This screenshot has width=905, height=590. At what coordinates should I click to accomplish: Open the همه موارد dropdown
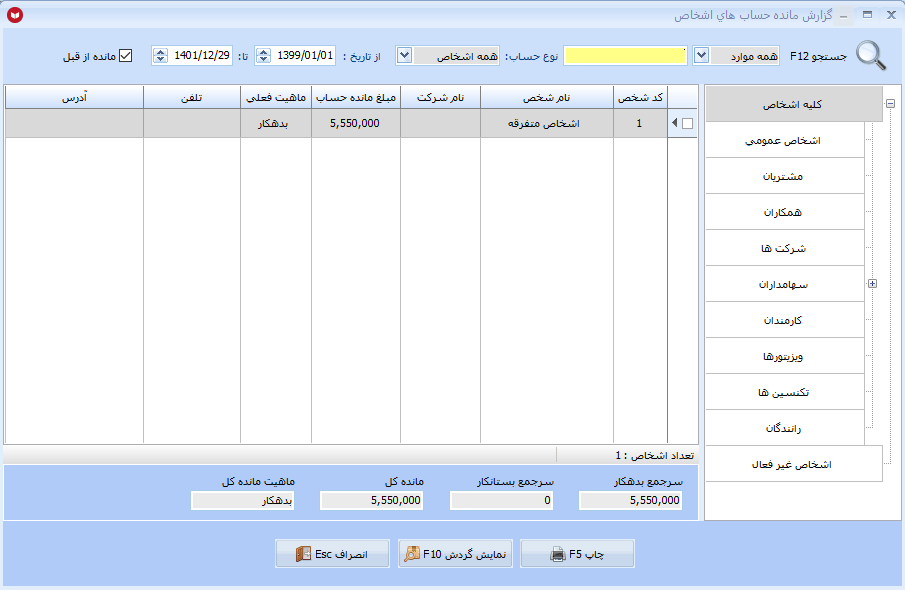701,55
